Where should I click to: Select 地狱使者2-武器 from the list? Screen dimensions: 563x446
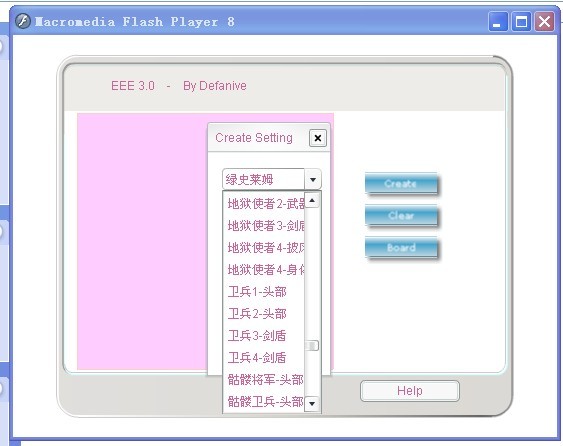point(264,204)
